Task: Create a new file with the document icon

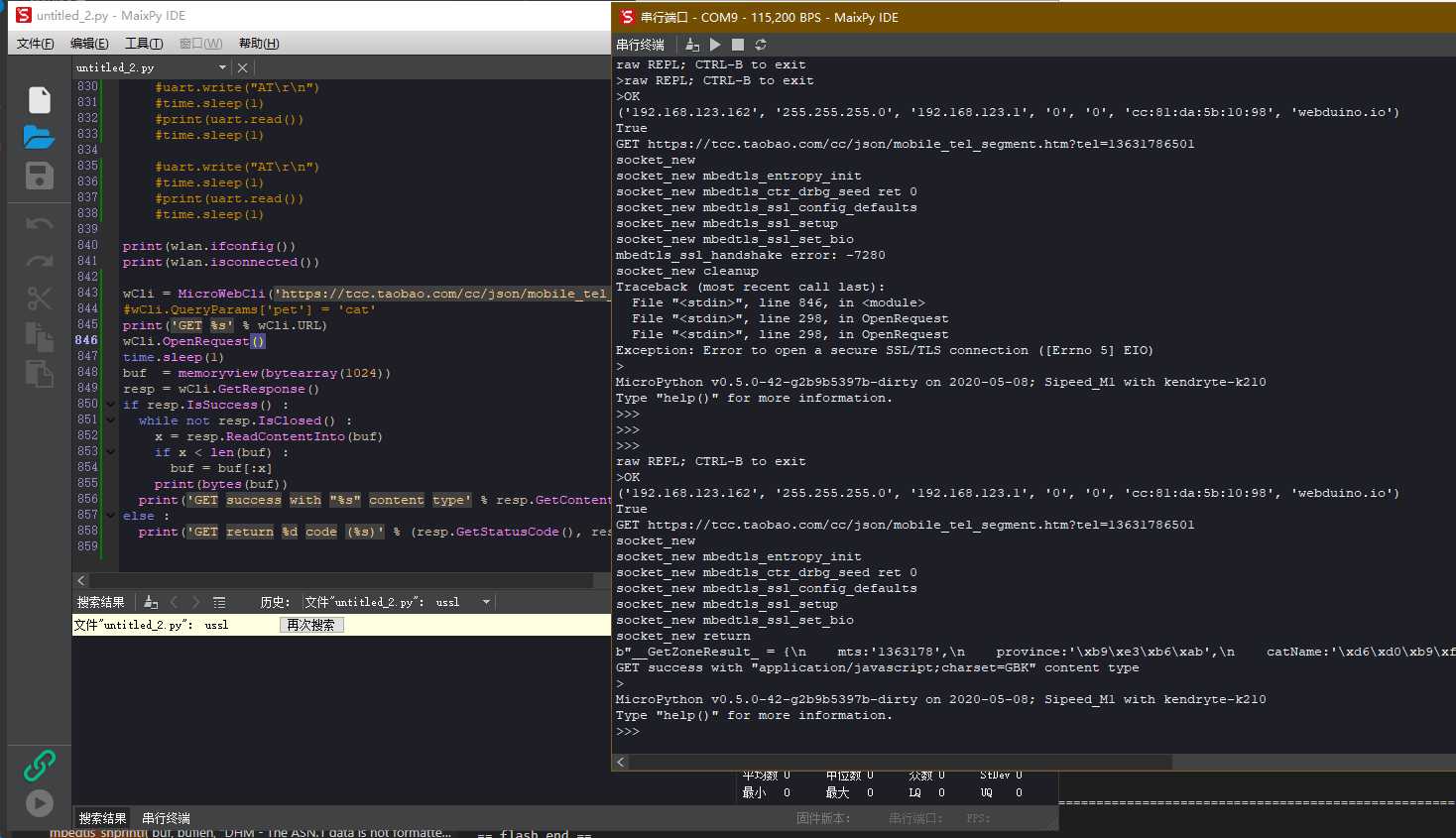Action: coord(40,100)
